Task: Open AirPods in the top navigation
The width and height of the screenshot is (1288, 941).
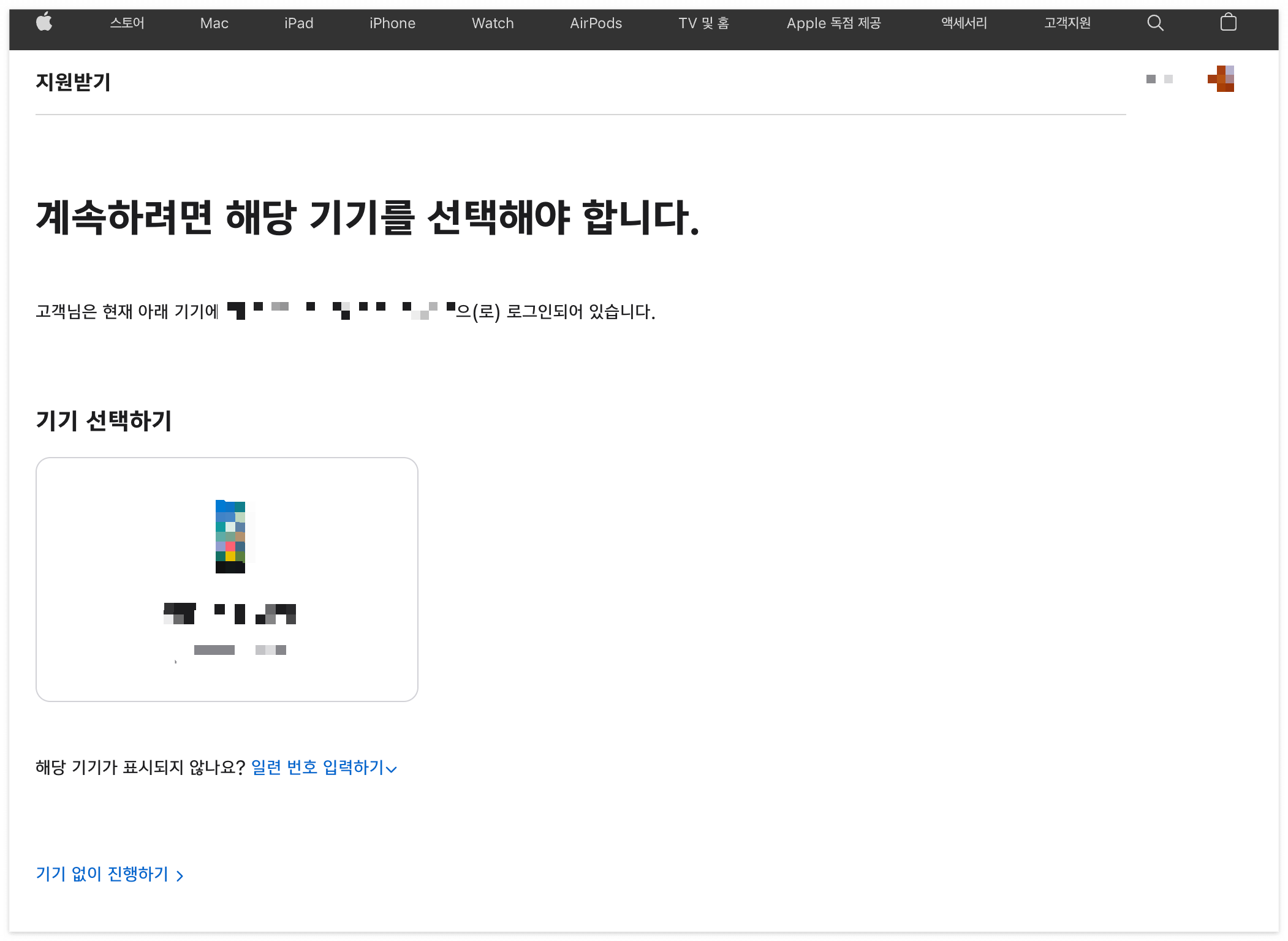Action: point(596,23)
